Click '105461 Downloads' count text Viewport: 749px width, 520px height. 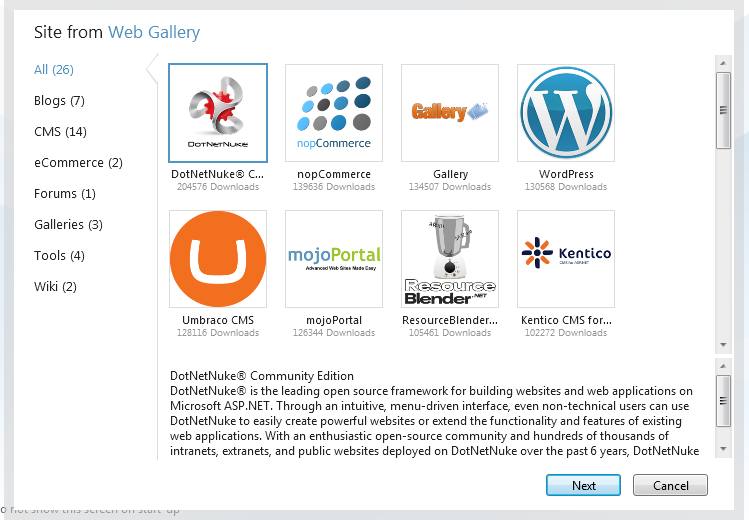450,333
